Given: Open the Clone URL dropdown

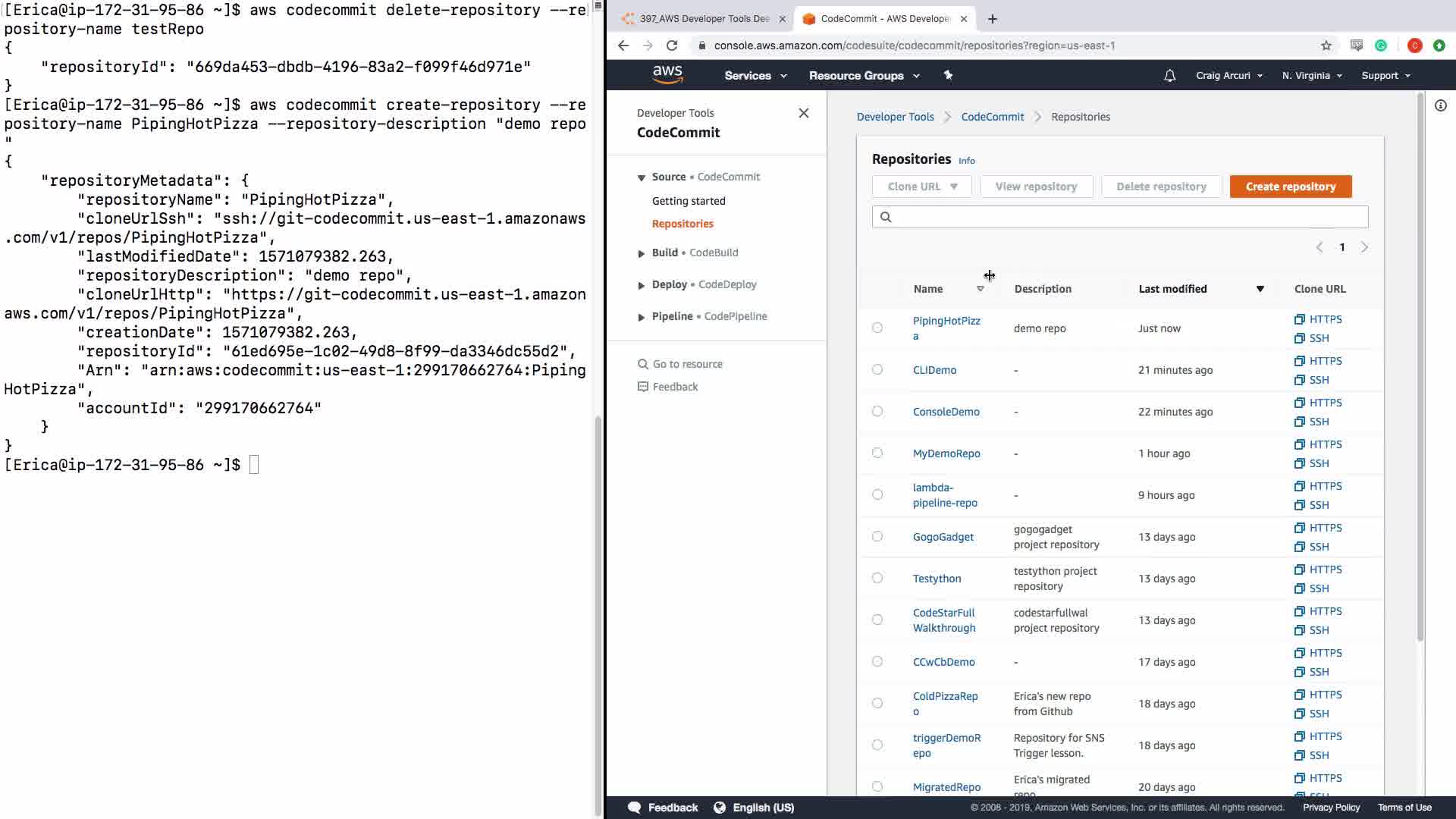Looking at the screenshot, I should pos(922,187).
